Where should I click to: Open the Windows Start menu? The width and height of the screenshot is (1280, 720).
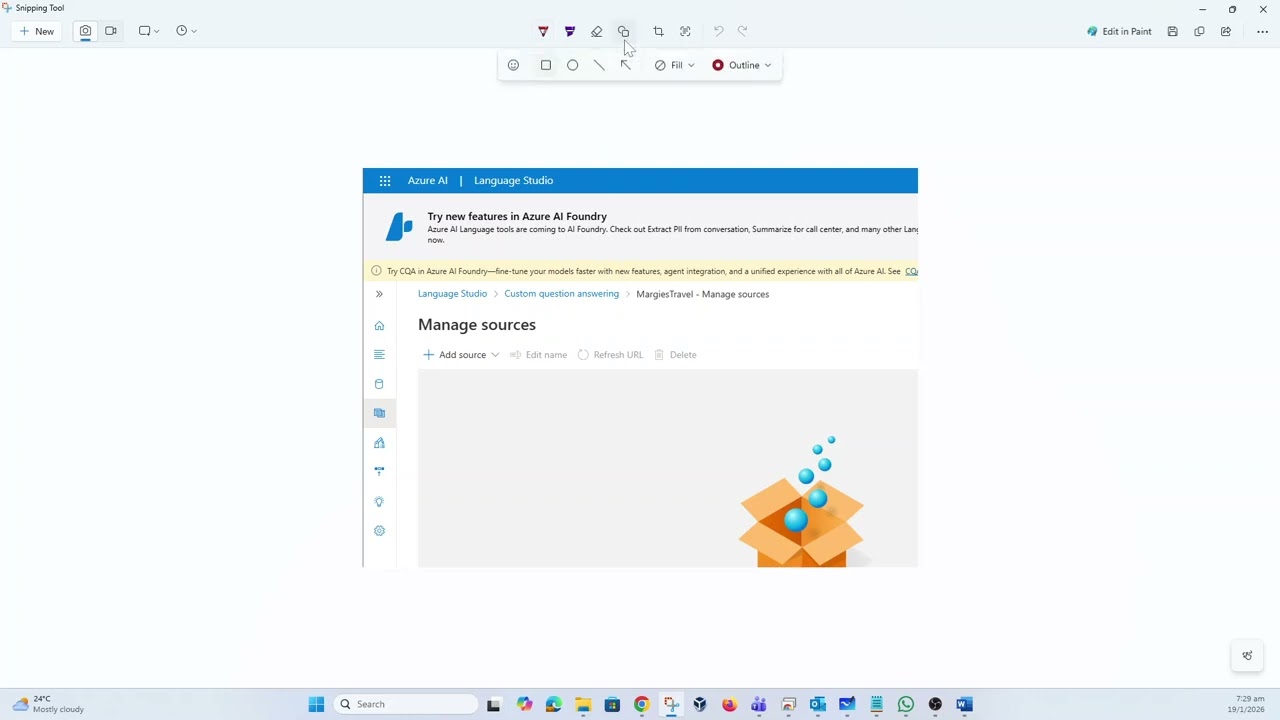click(316, 704)
